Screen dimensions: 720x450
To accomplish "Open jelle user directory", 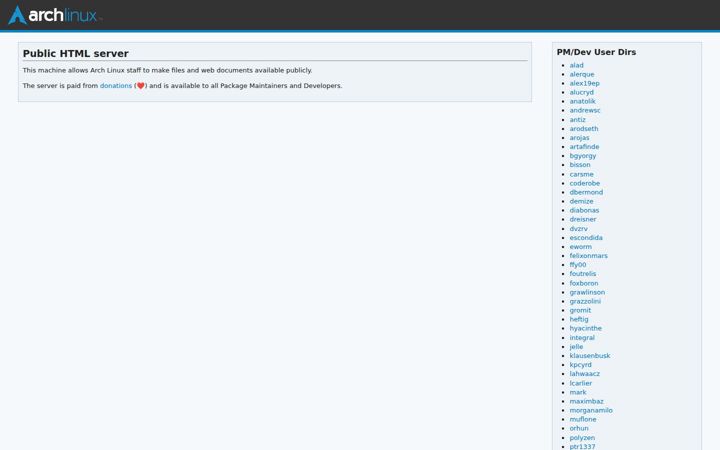I will tap(576, 347).
